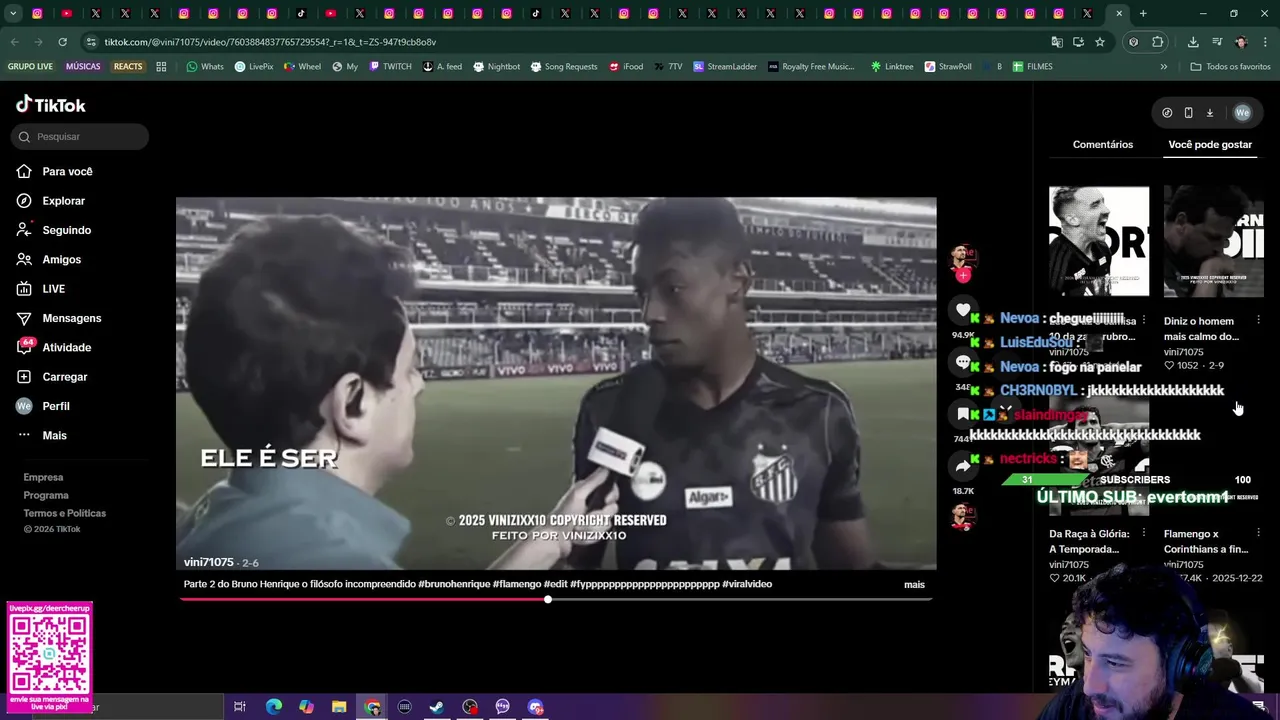The width and height of the screenshot is (1280, 720).
Task: Open the translate page icon
Action: [x=1057, y=42]
